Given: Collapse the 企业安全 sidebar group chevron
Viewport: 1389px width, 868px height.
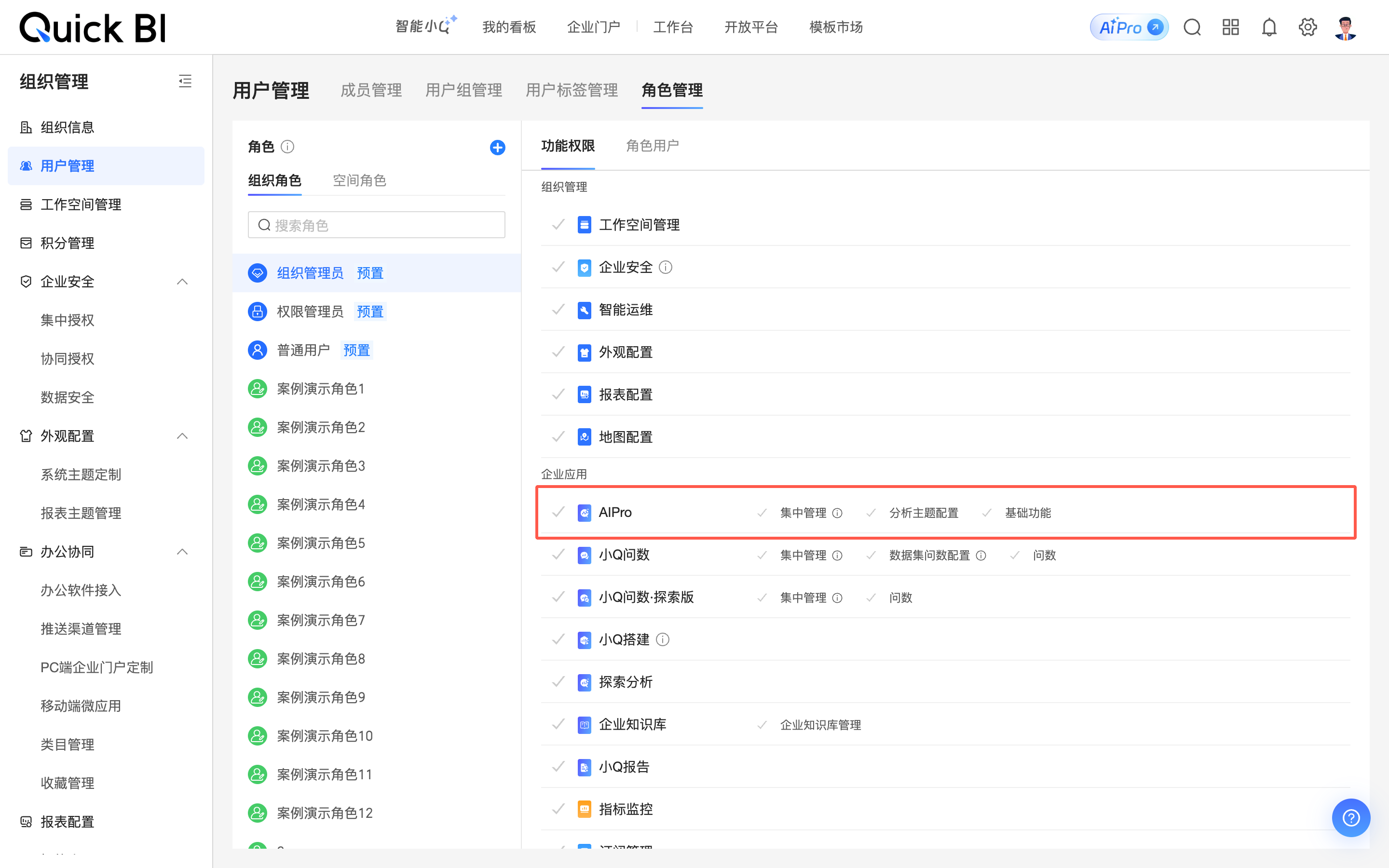Looking at the screenshot, I should click(182, 282).
